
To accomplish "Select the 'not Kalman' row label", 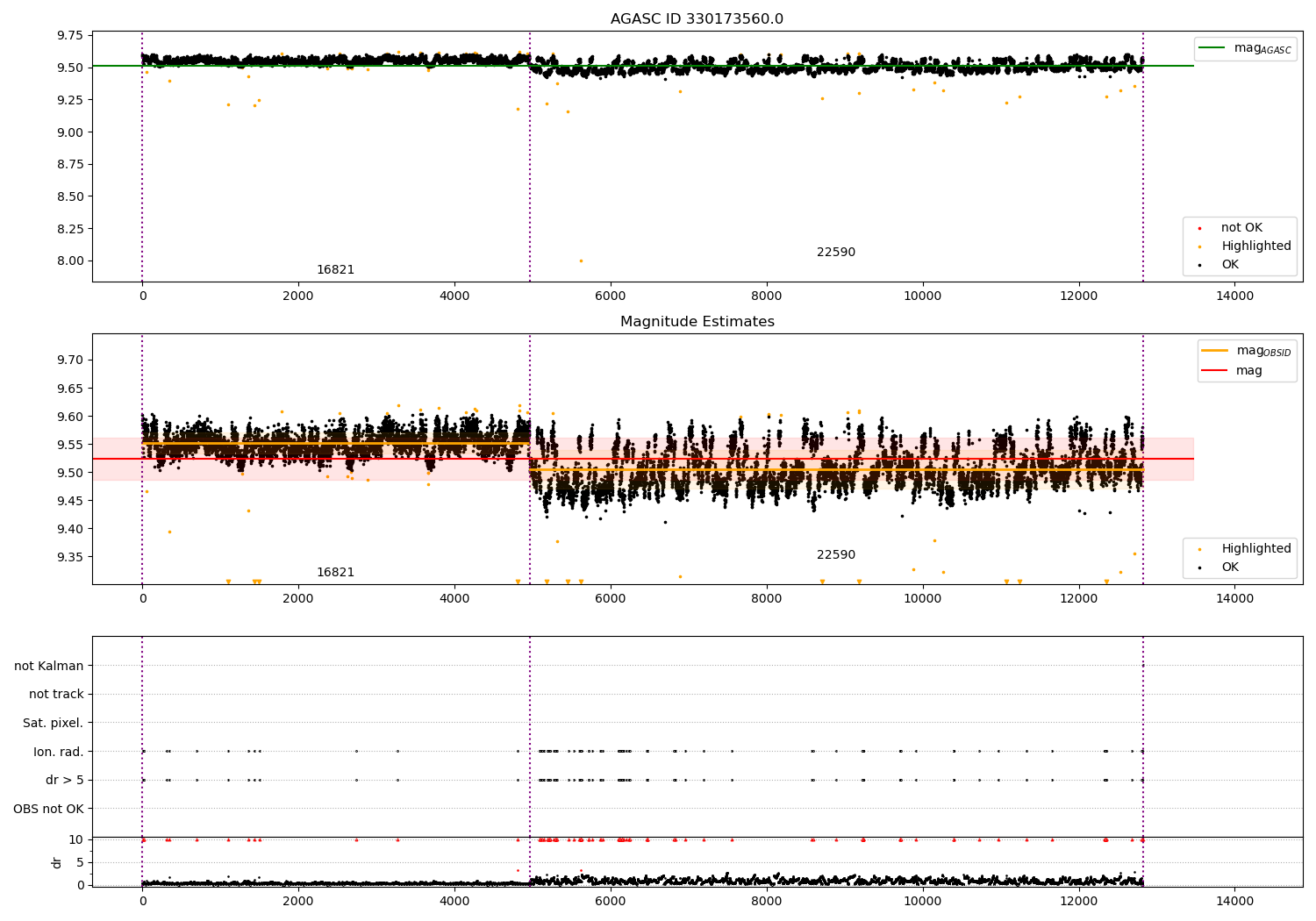I will pos(49,666).
